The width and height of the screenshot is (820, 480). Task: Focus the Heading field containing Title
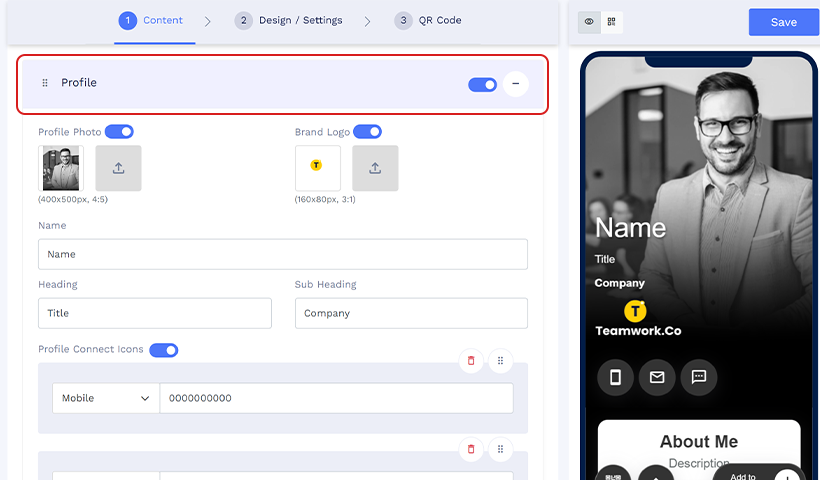tap(155, 313)
